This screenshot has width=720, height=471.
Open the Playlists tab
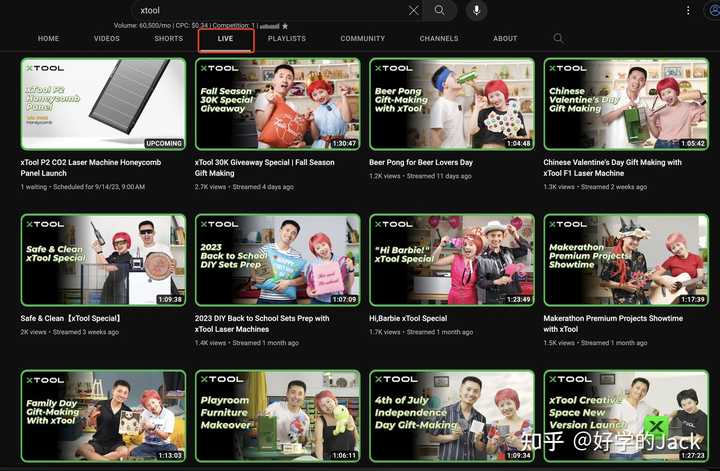click(287, 39)
